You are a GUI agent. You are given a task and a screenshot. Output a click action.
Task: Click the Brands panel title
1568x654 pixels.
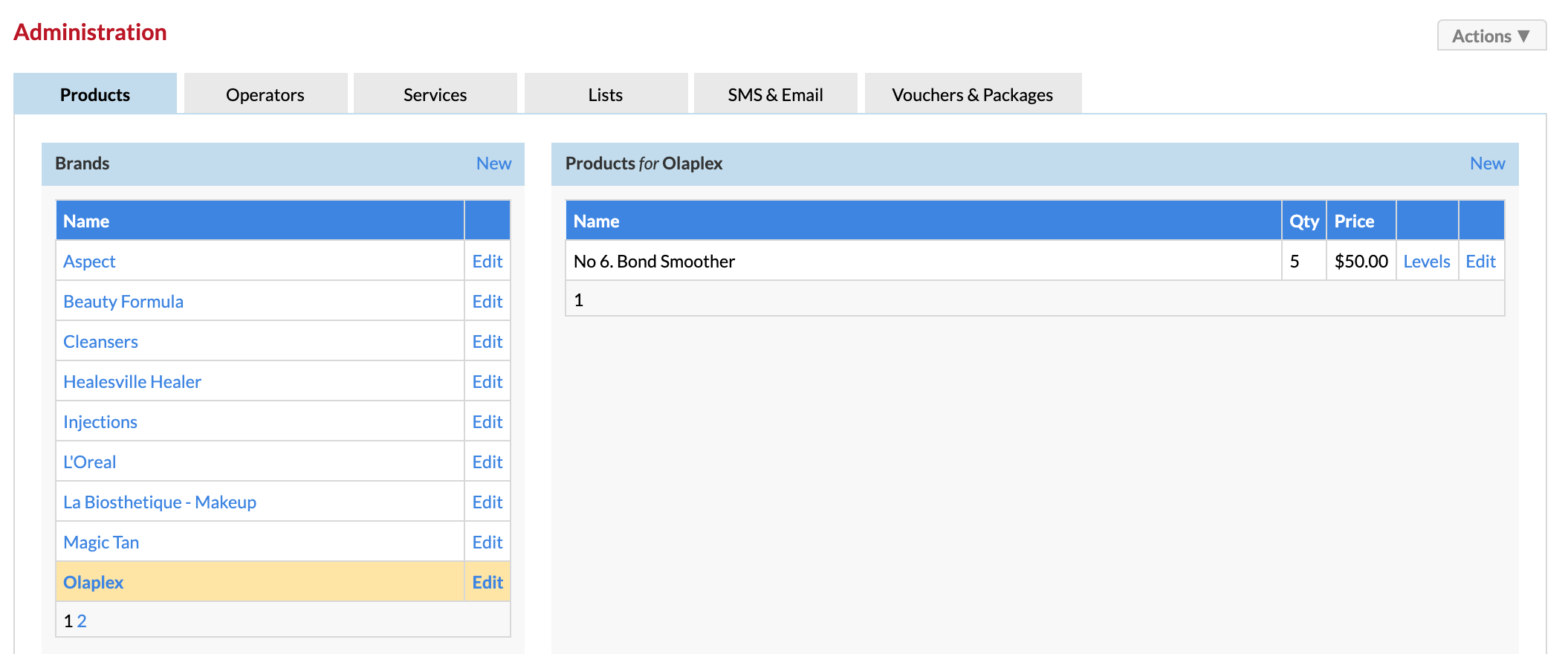coord(82,163)
